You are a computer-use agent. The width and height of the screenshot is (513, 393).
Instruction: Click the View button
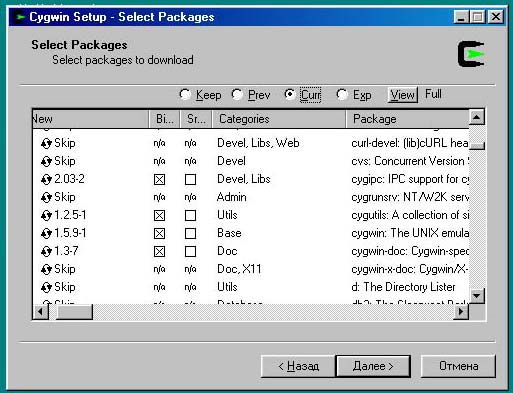[x=403, y=95]
